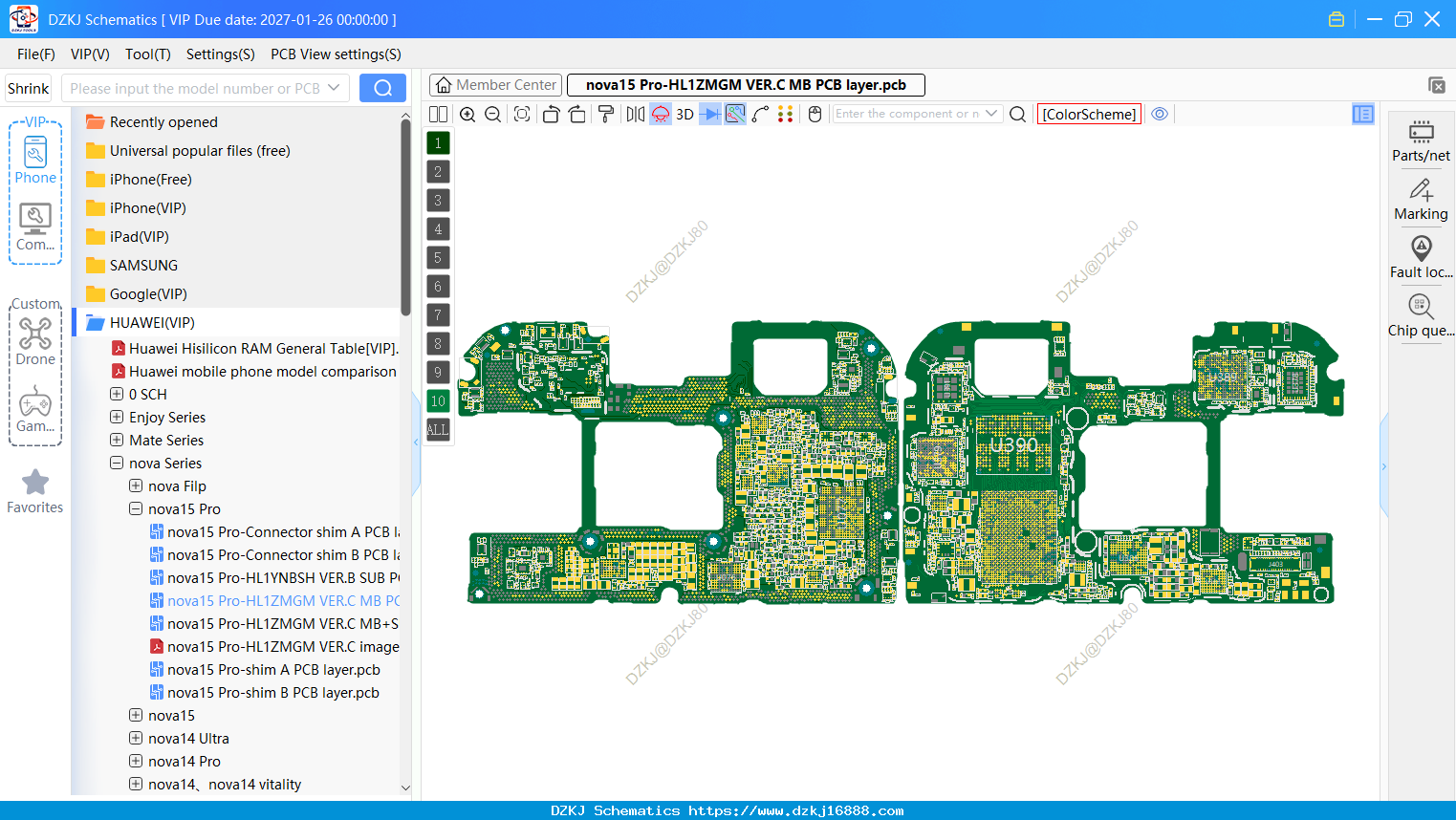
Task: Toggle the split view layout icon
Action: (439, 114)
